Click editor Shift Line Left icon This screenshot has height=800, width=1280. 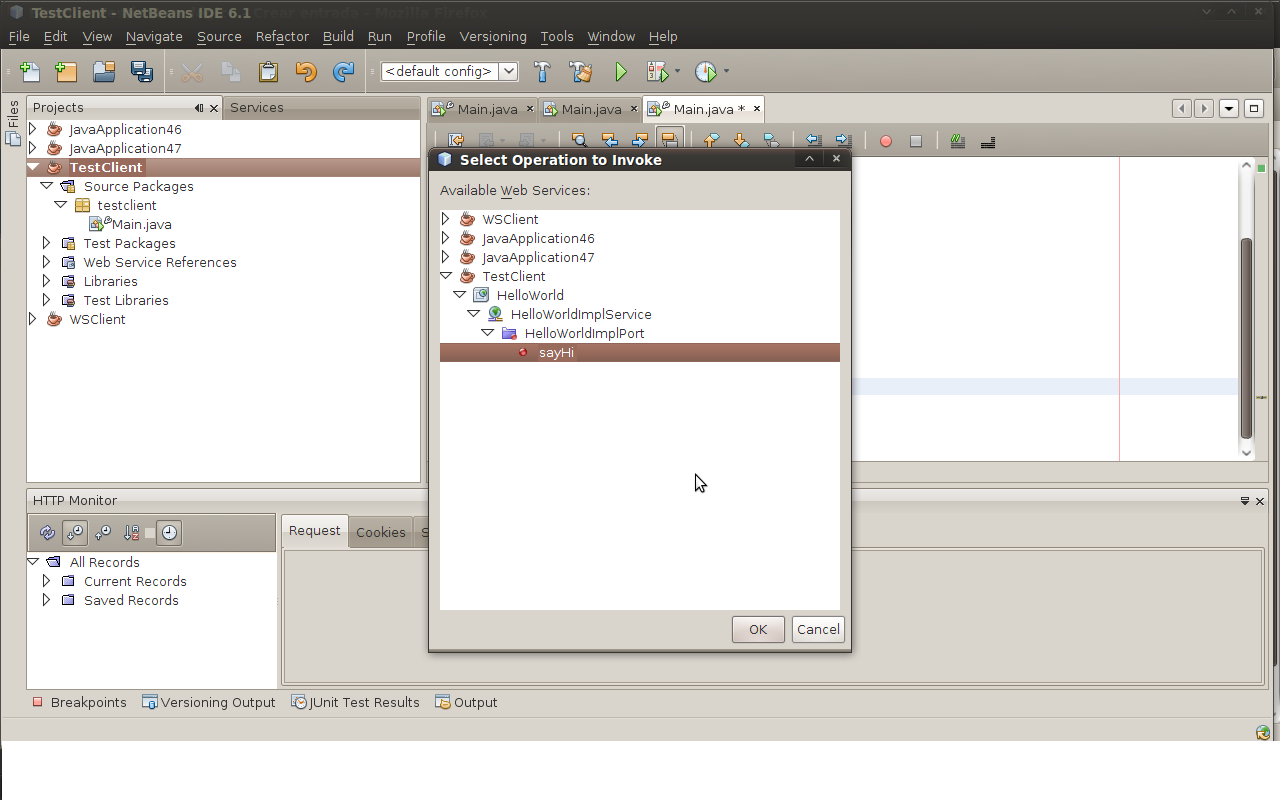(x=813, y=141)
